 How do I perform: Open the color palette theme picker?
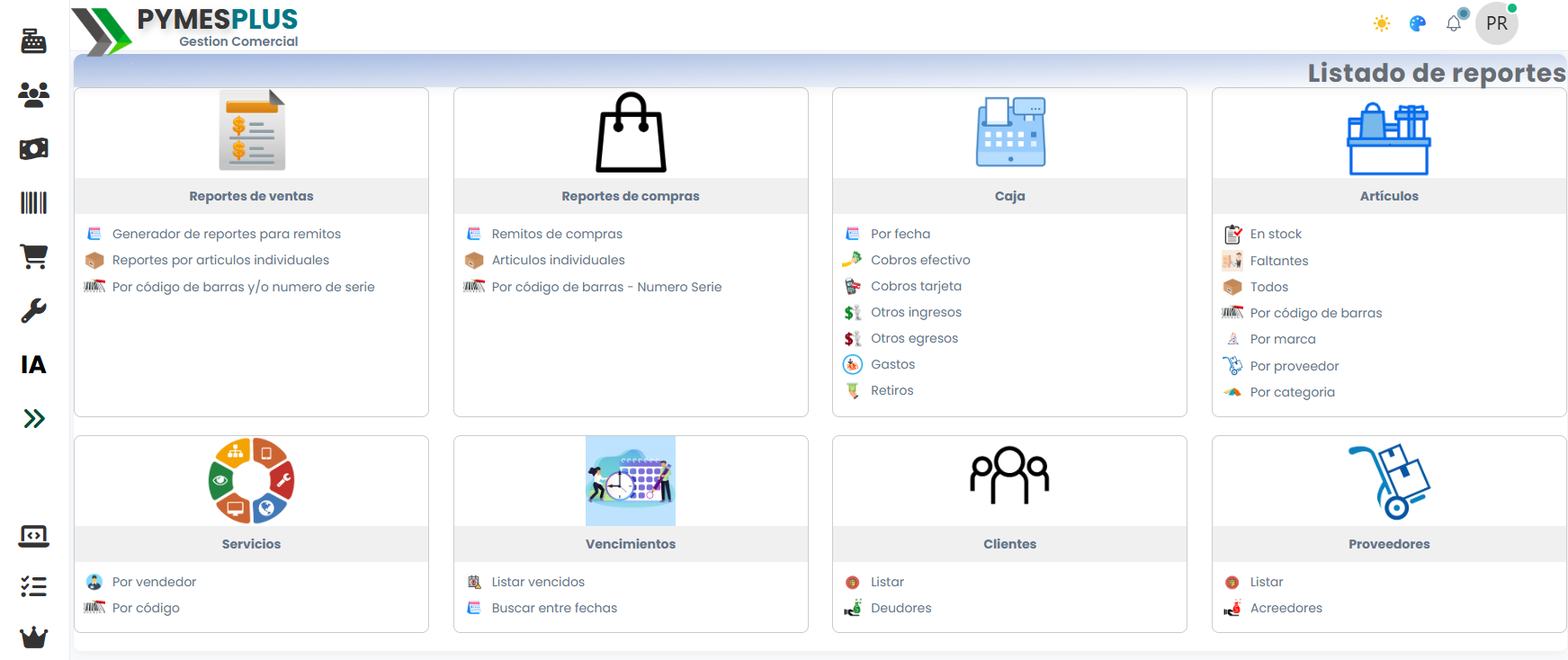[x=1418, y=24]
